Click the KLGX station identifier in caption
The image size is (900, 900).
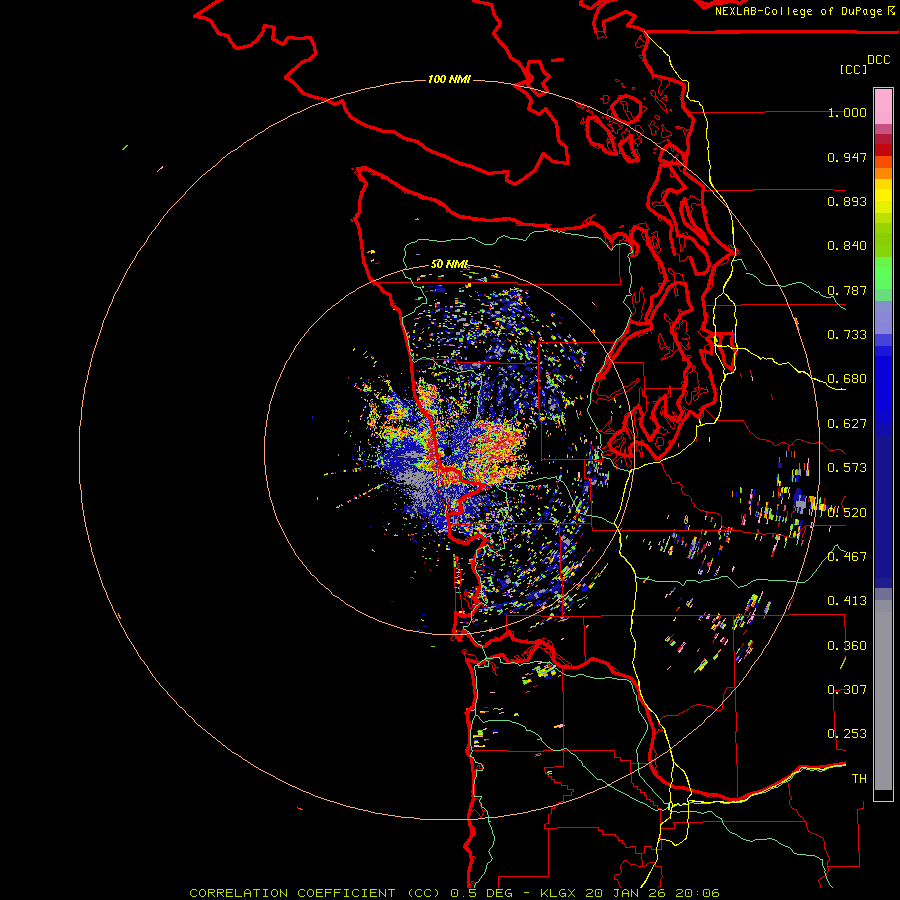559,893
